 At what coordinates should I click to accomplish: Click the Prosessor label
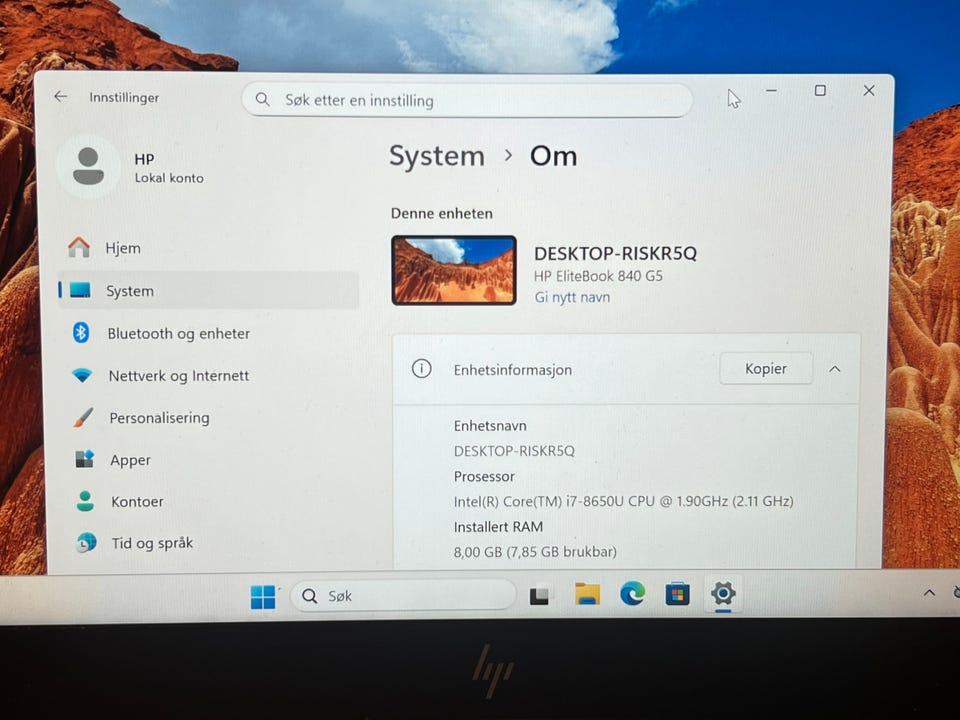click(x=484, y=476)
